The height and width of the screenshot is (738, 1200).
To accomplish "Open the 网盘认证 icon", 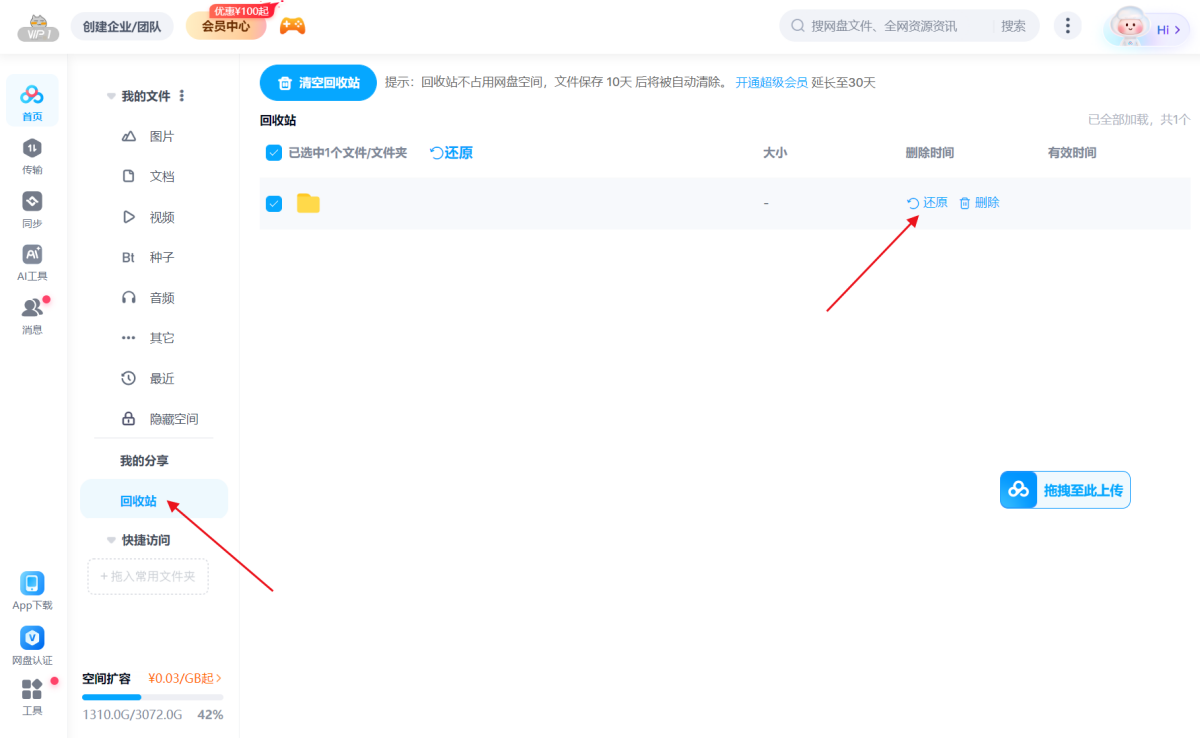I will click(x=32, y=645).
